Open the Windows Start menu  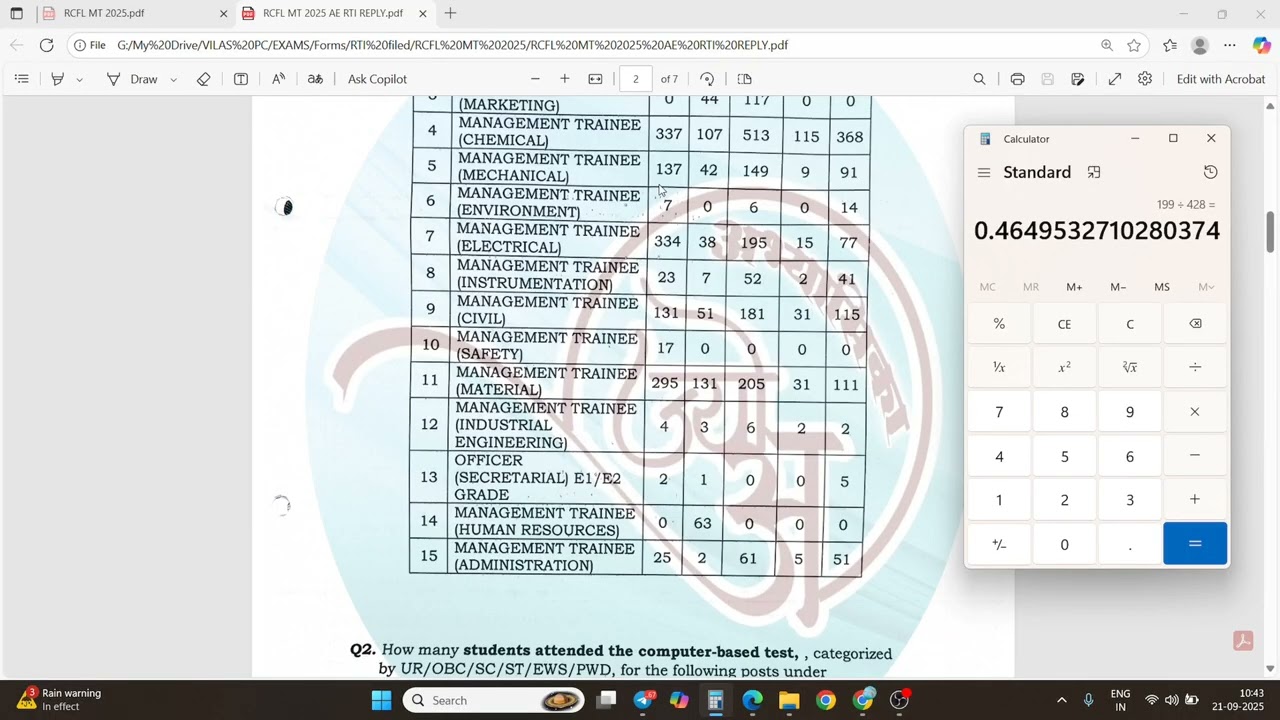[x=381, y=700]
